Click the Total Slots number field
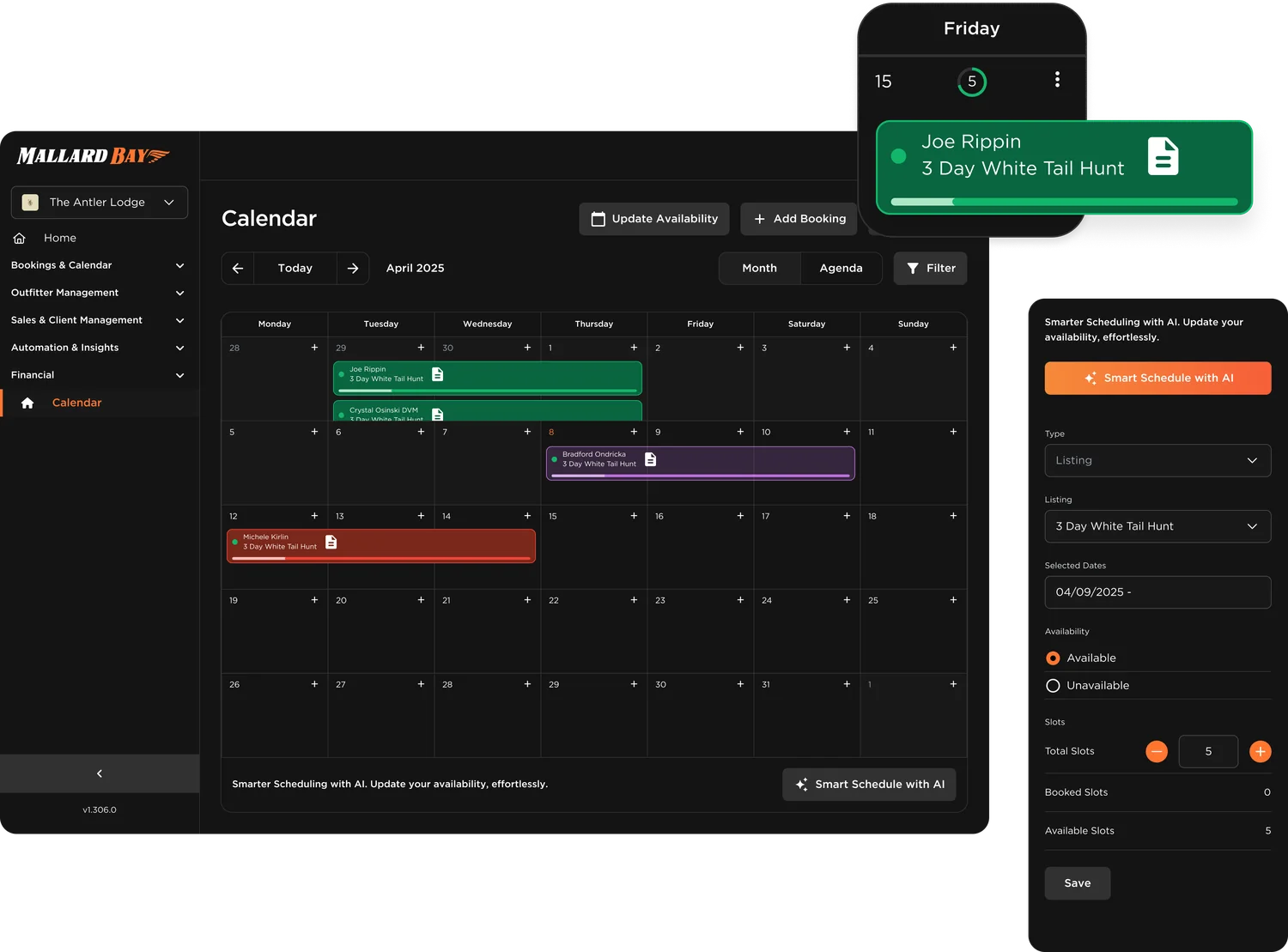Screen dimensions: 1288x952 [x=1208, y=751]
